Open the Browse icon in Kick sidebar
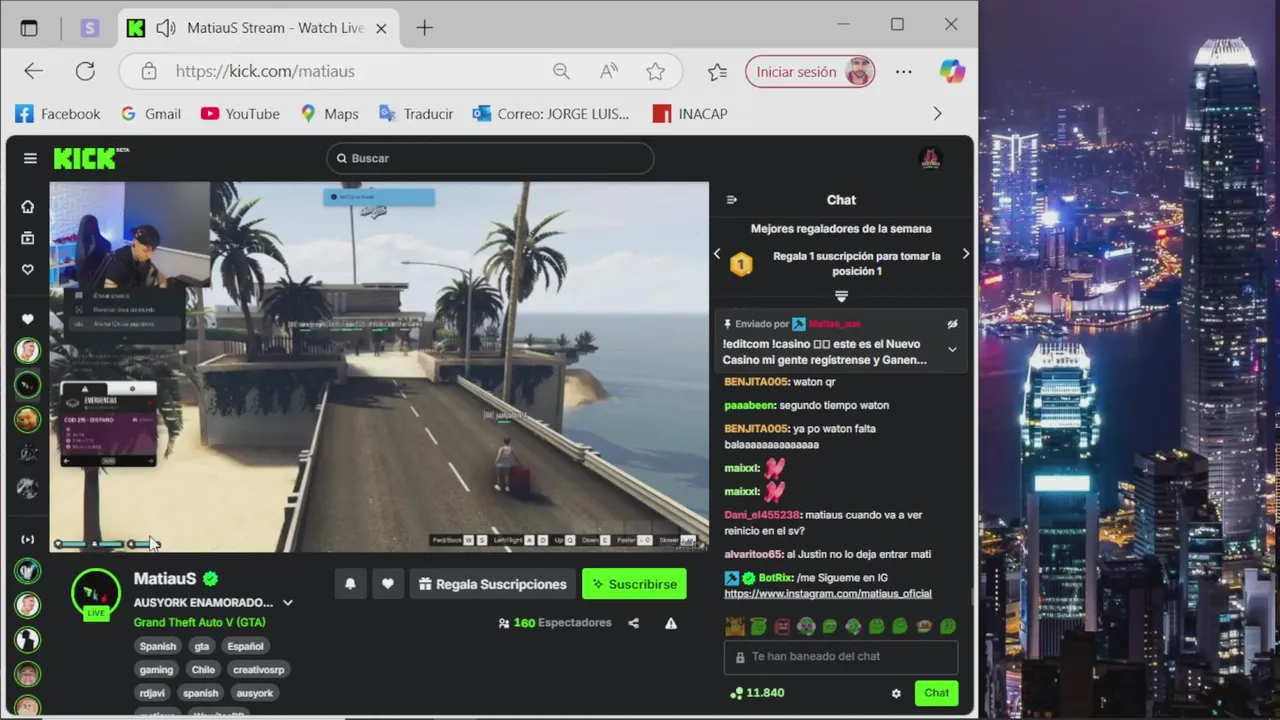Viewport: 1280px width, 720px height. (x=28, y=238)
